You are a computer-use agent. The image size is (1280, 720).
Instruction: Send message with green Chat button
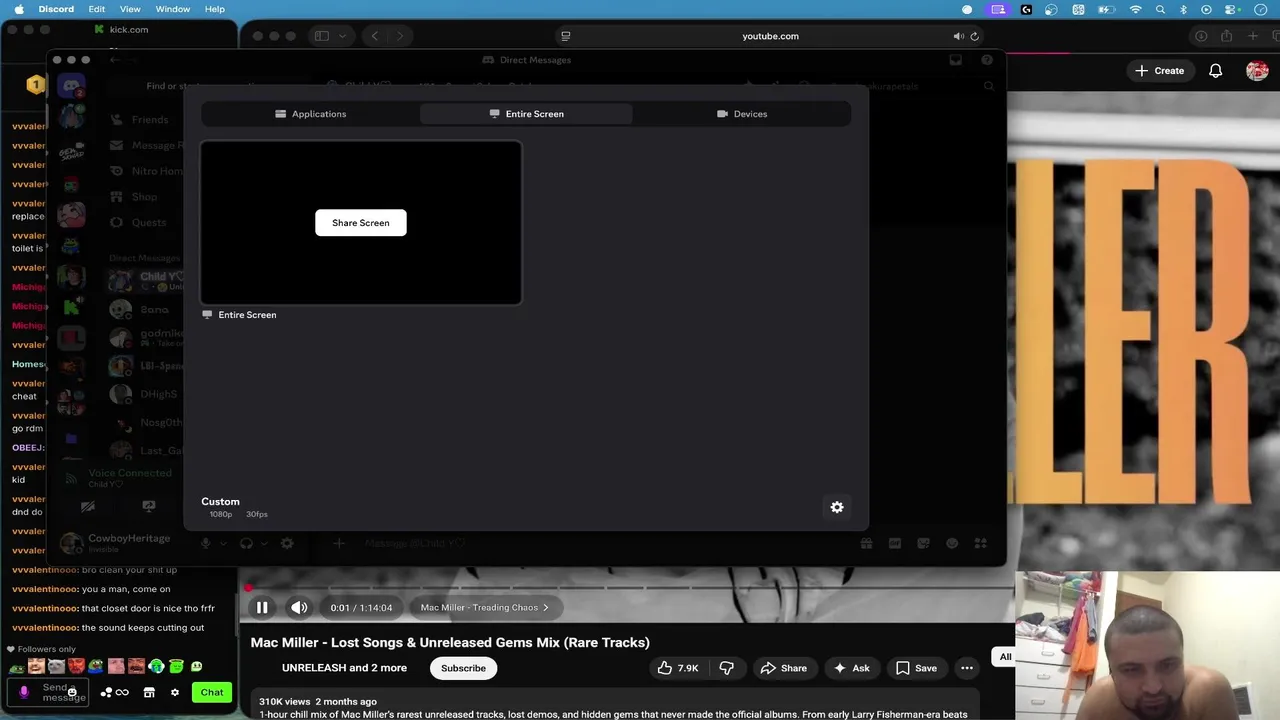point(212,692)
